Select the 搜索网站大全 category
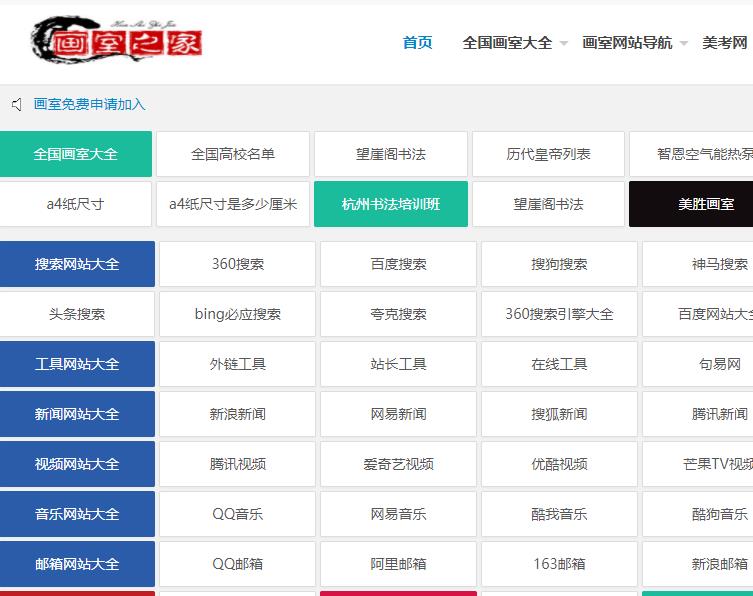This screenshot has height=596, width=753. point(77,264)
